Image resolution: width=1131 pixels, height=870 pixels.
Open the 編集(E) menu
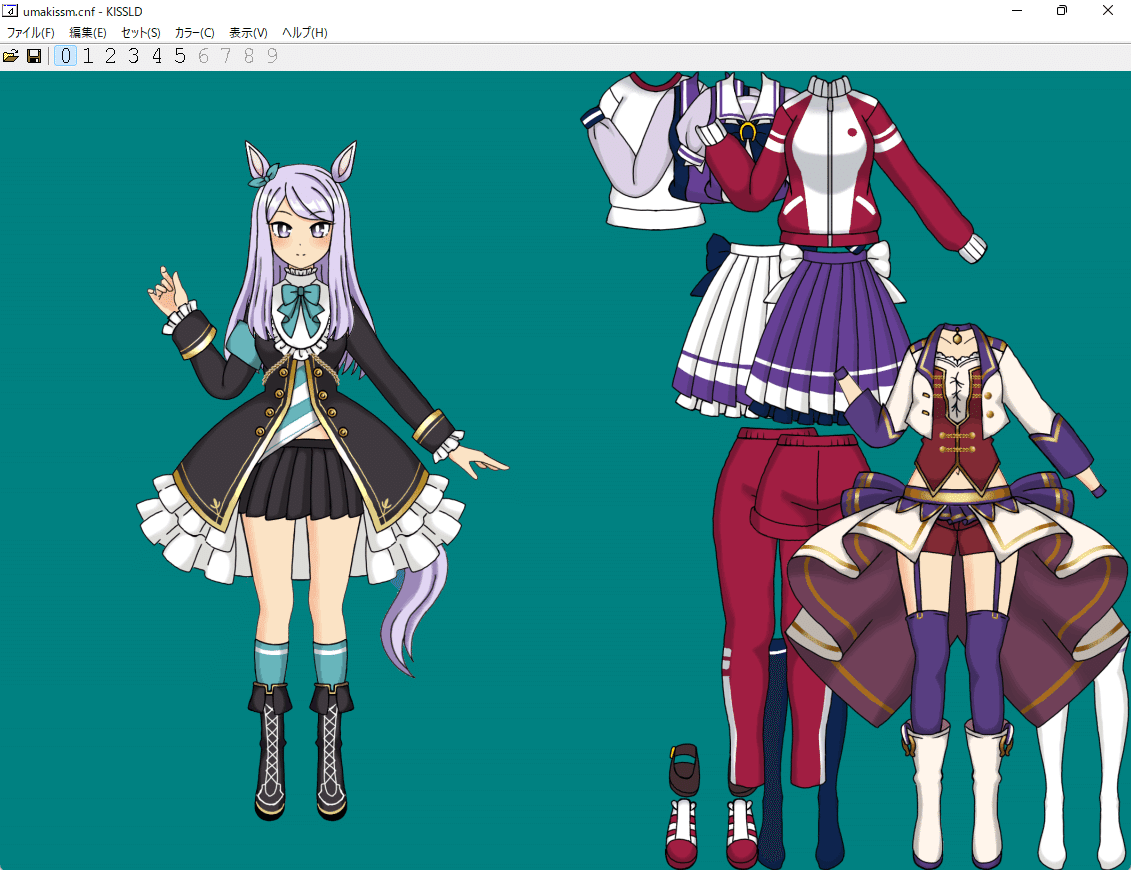point(87,32)
